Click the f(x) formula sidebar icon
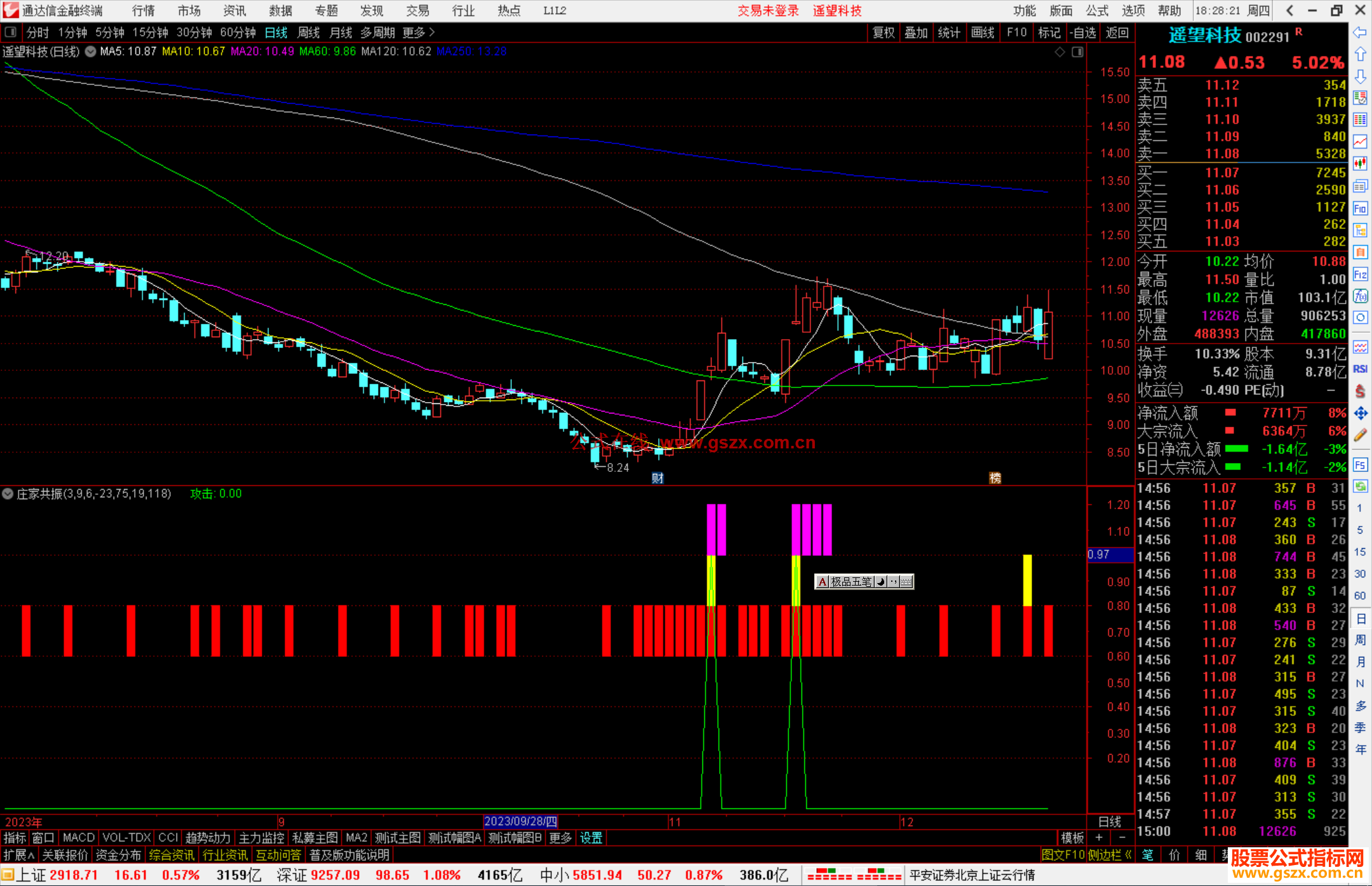 pyautogui.click(x=1360, y=296)
